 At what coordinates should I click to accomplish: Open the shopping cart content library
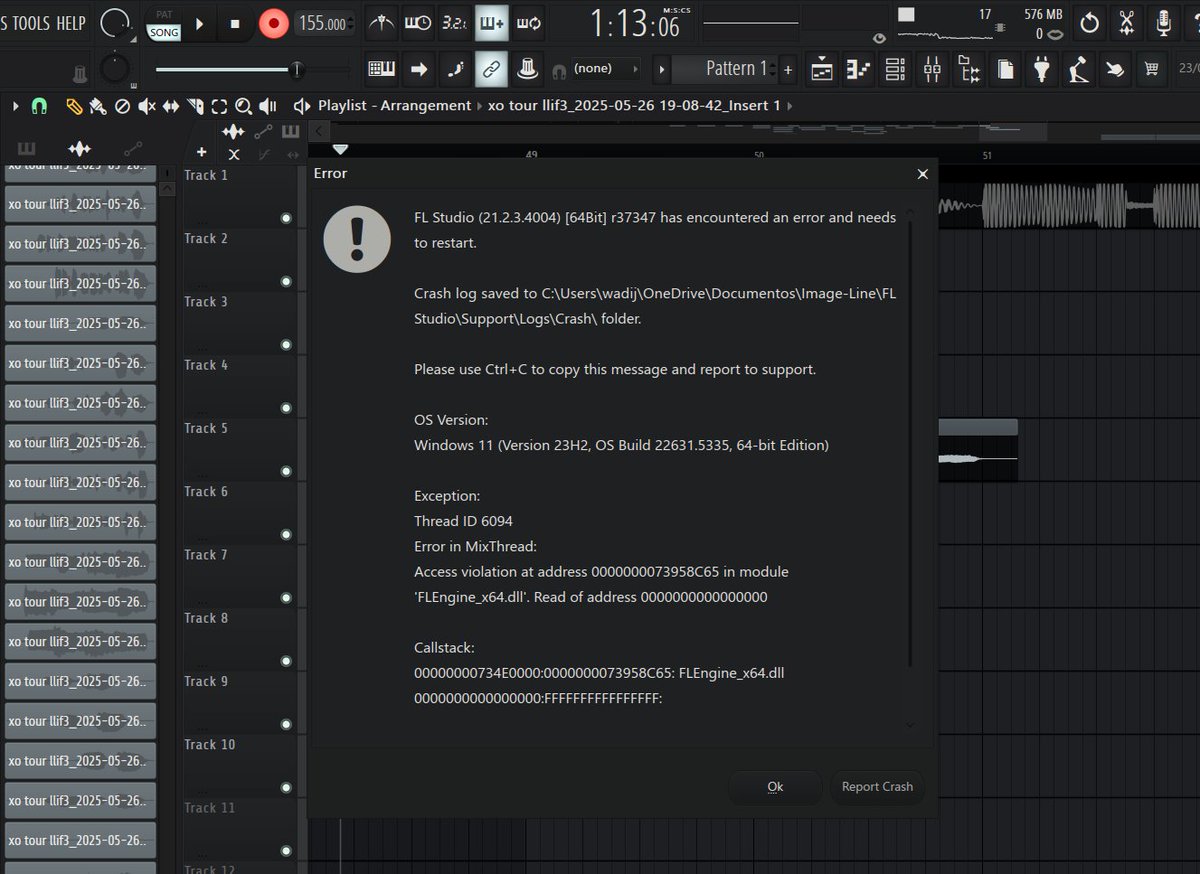1151,69
